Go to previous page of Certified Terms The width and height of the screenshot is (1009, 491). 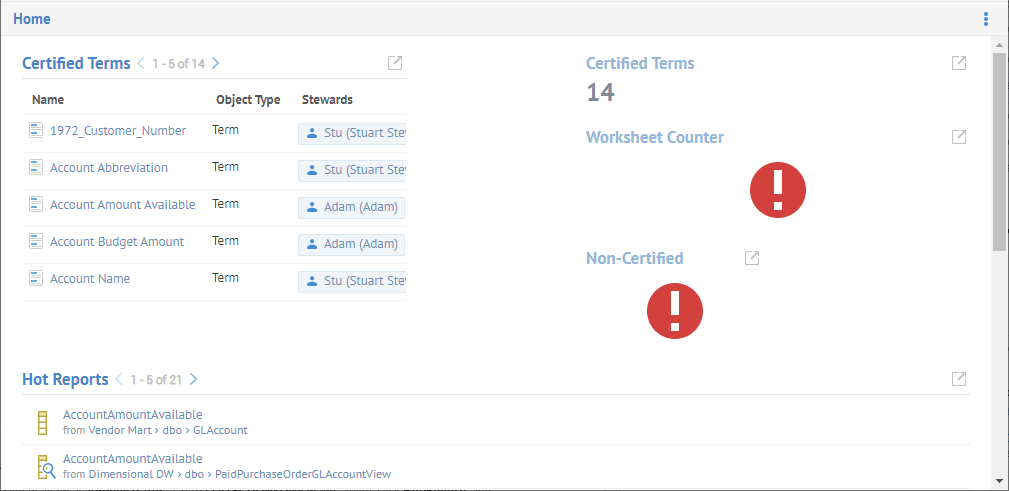pyautogui.click(x=141, y=64)
